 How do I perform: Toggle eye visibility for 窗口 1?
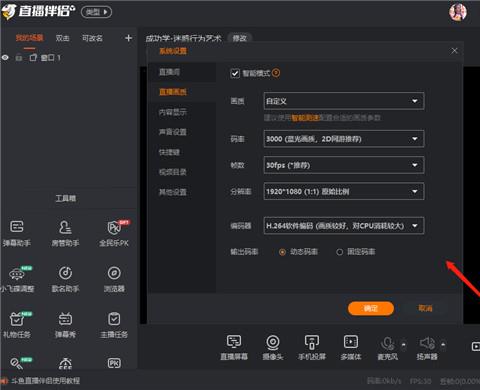click(x=5, y=58)
